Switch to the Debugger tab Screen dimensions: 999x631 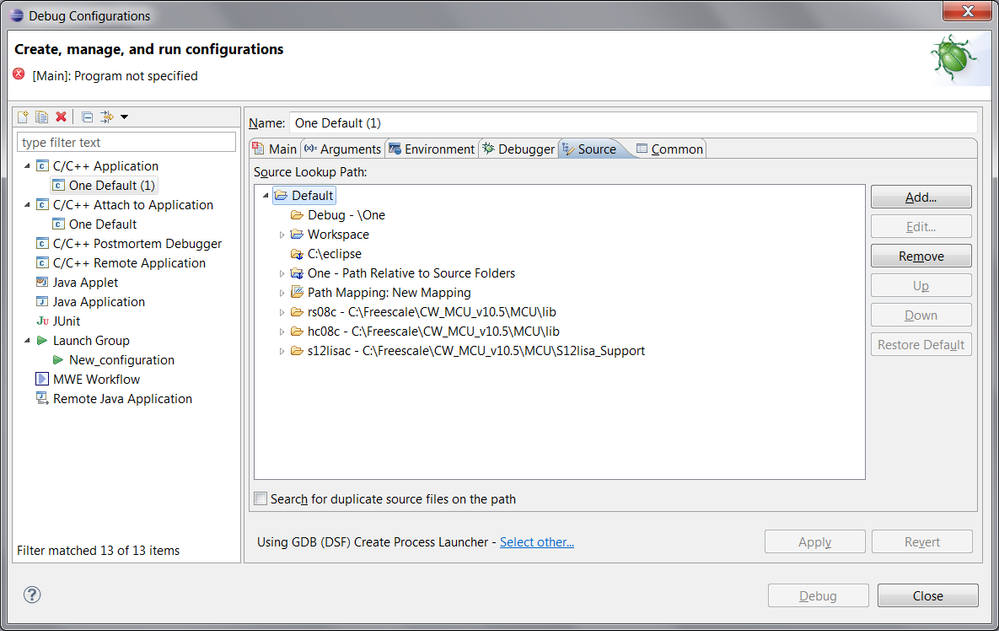click(517, 149)
